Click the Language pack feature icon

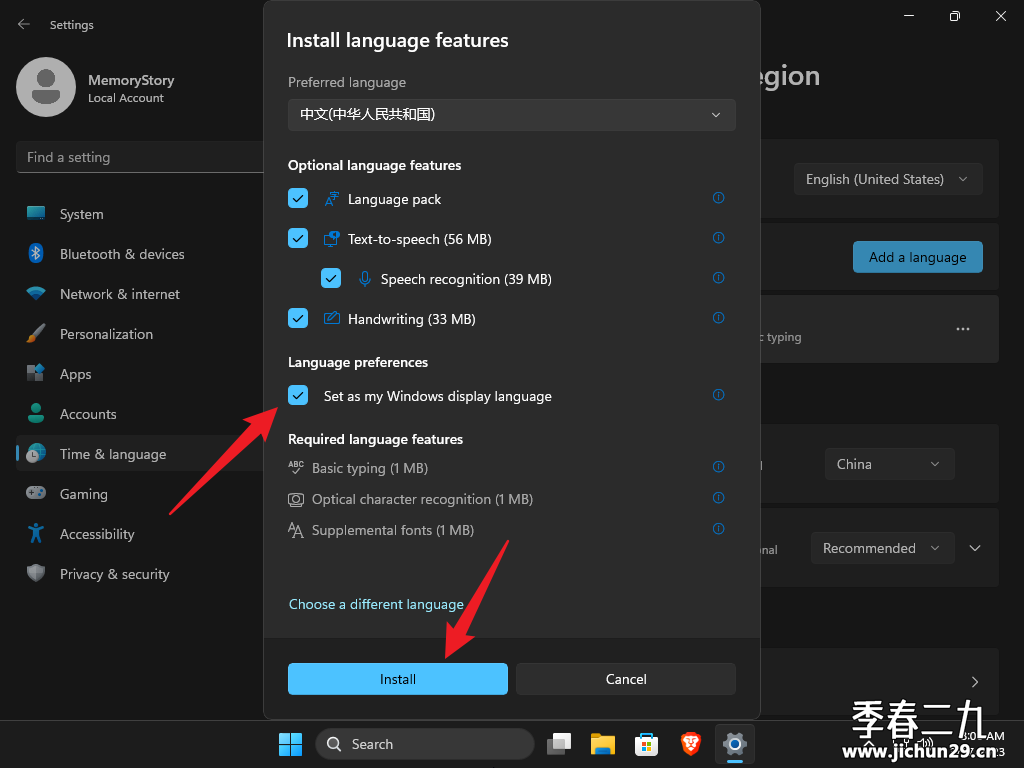(x=332, y=199)
